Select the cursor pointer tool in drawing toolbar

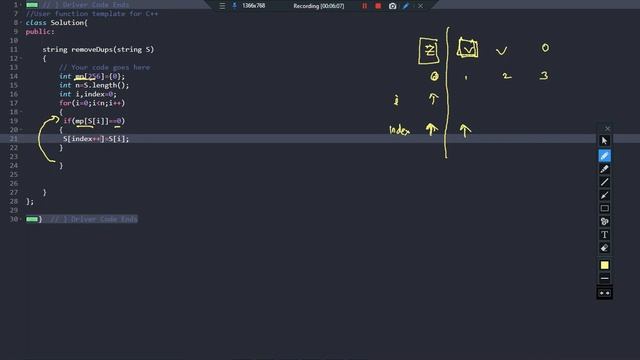coord(604,141)
